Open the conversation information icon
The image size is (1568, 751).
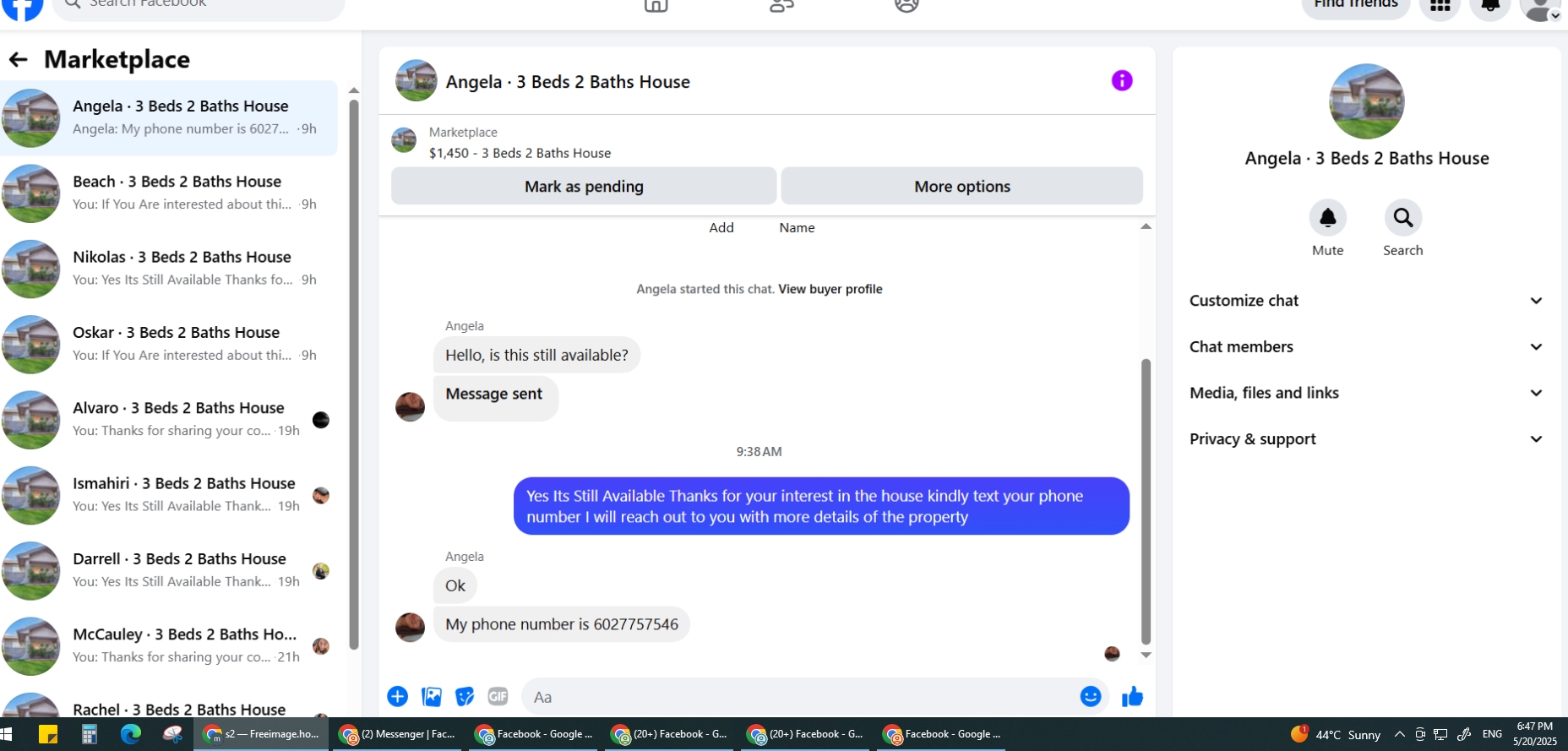pyautogui.click(x=1122, y=81)
